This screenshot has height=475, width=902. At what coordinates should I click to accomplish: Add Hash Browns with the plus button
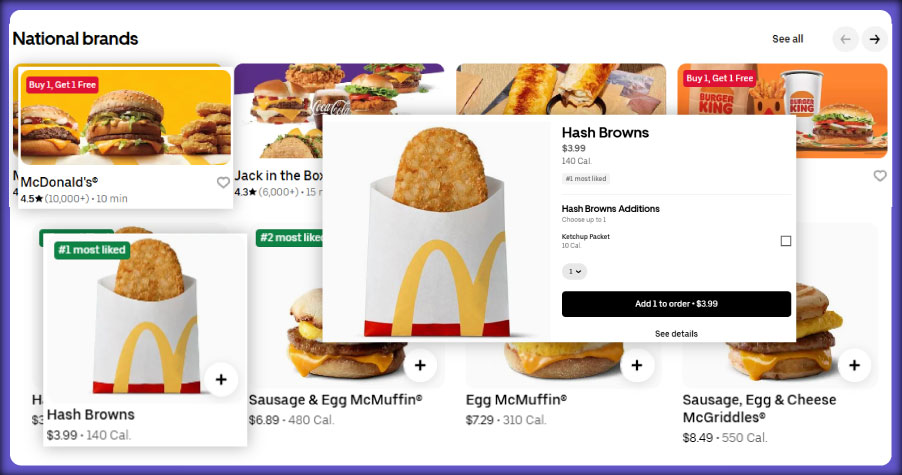pos(221,380)
